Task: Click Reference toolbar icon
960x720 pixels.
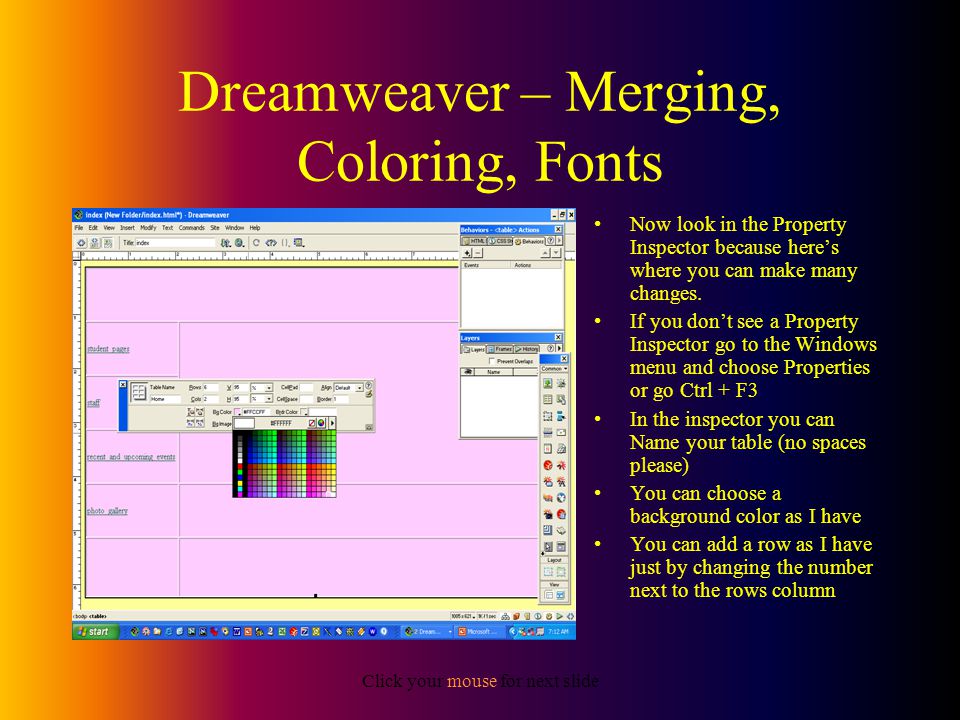Action: point(271,243)
